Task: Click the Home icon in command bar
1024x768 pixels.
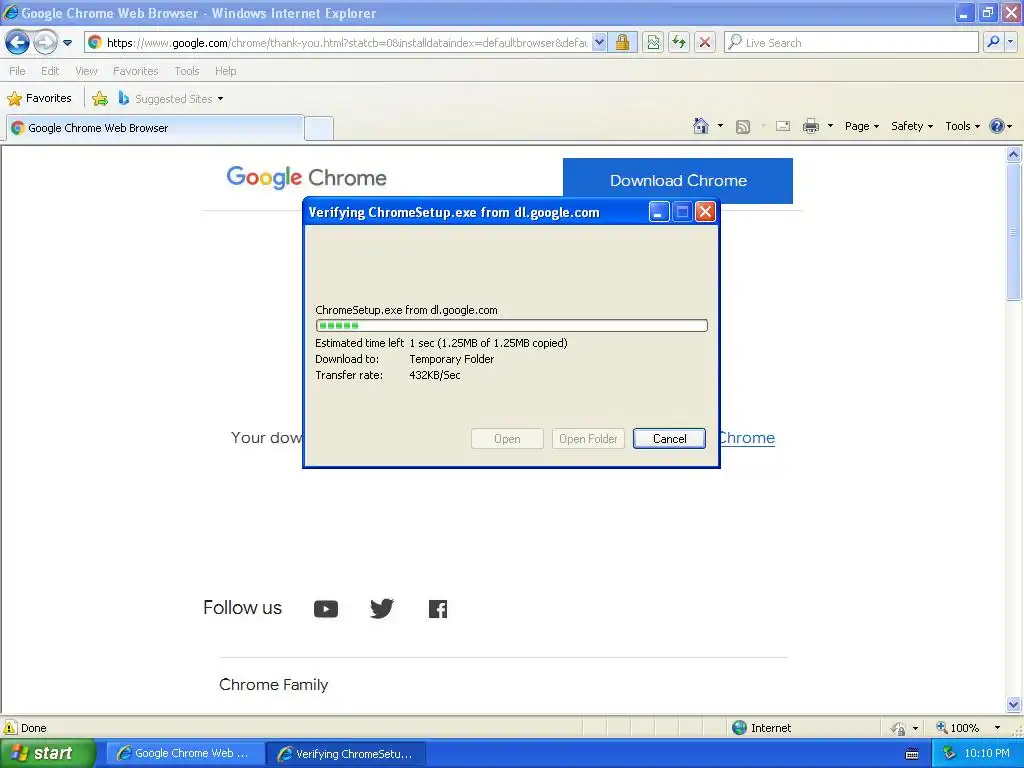Action: click(701, 125)
